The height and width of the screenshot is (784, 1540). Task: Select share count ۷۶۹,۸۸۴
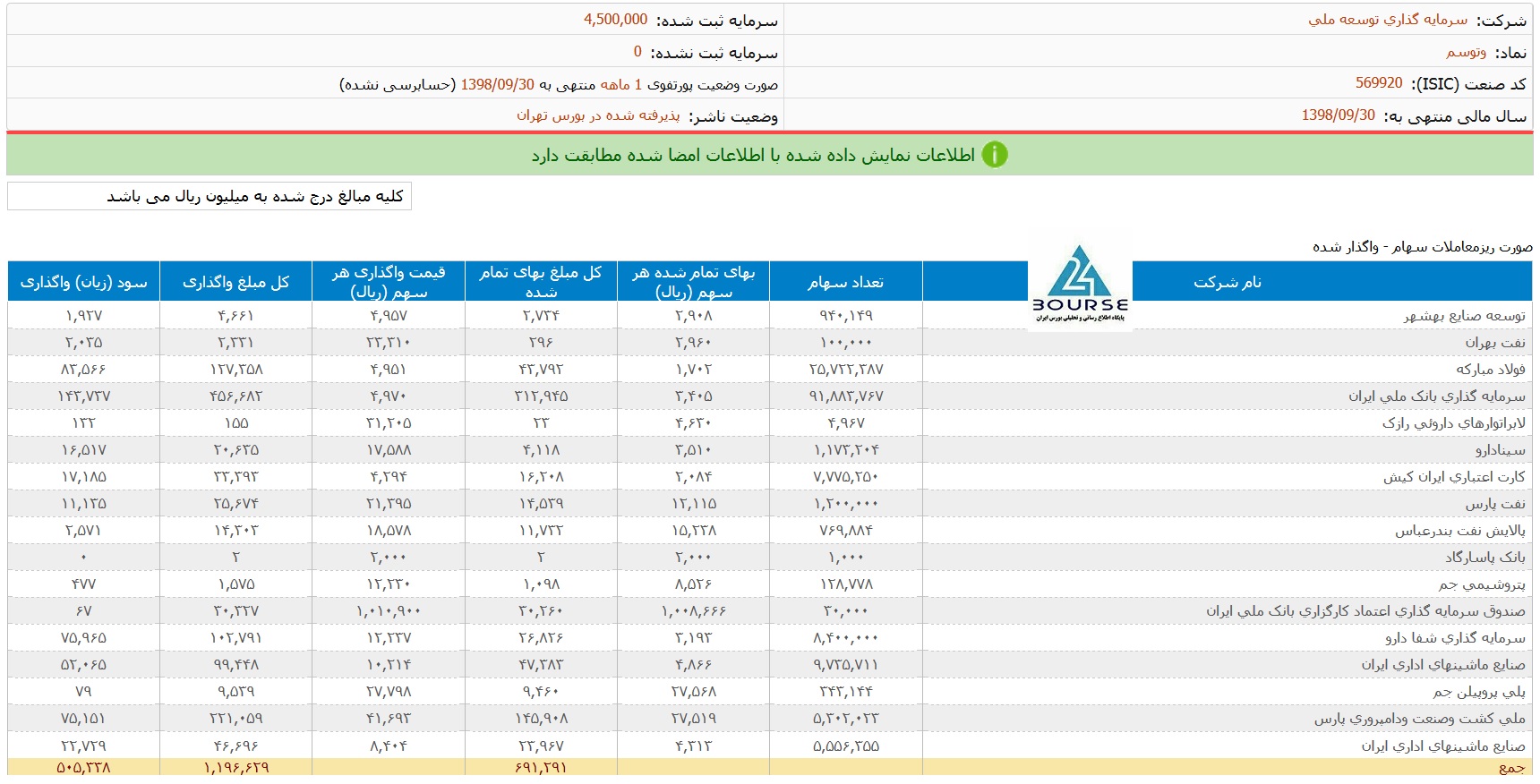[845, 531]
